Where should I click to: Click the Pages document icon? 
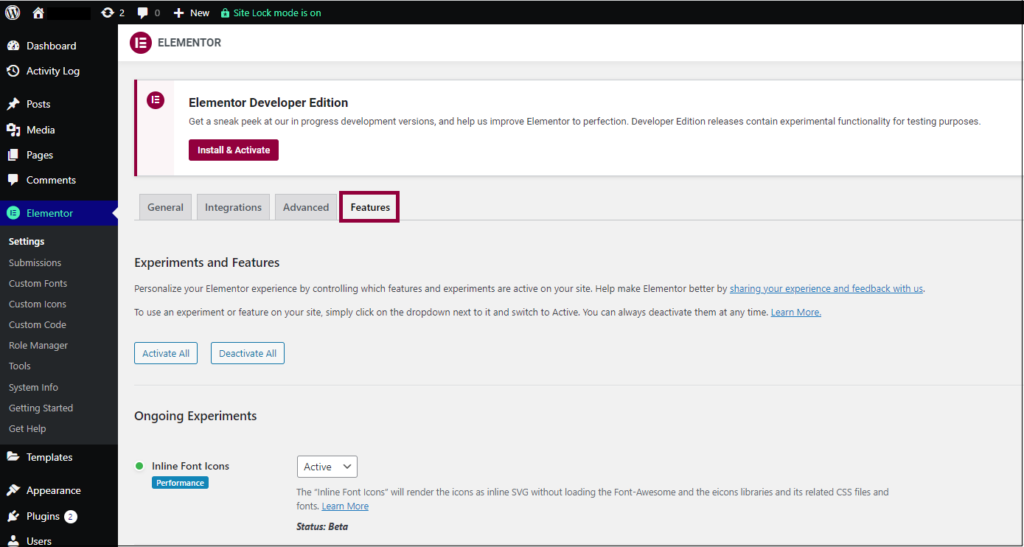click(13, 155)
